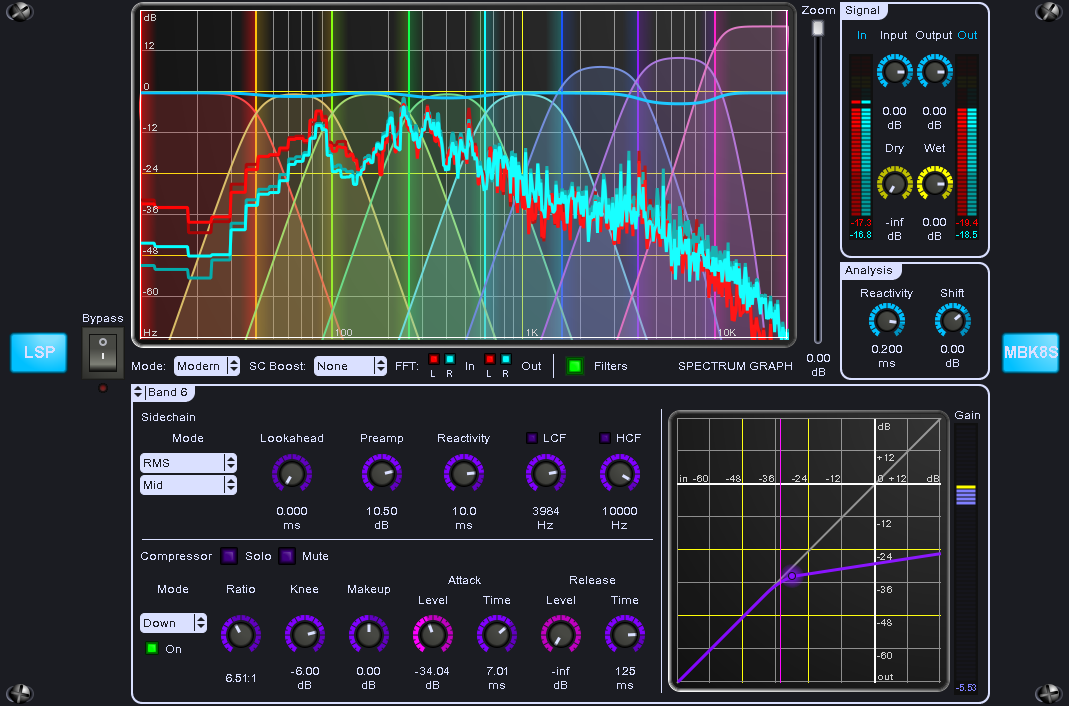Click the Sidechain Lookahead knob
Viewport: 1069px width, 706px height.
pos(291,474)
